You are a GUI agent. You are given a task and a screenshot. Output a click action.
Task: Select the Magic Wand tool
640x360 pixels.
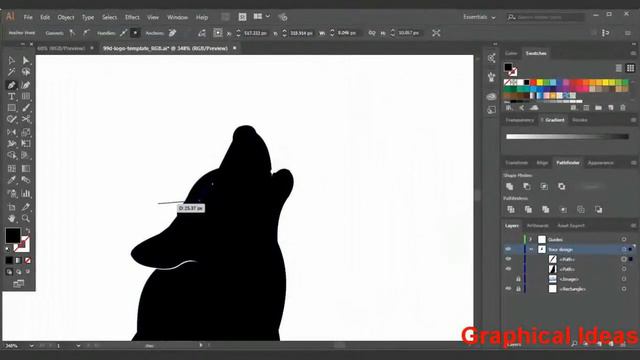[x=11, y=72]
